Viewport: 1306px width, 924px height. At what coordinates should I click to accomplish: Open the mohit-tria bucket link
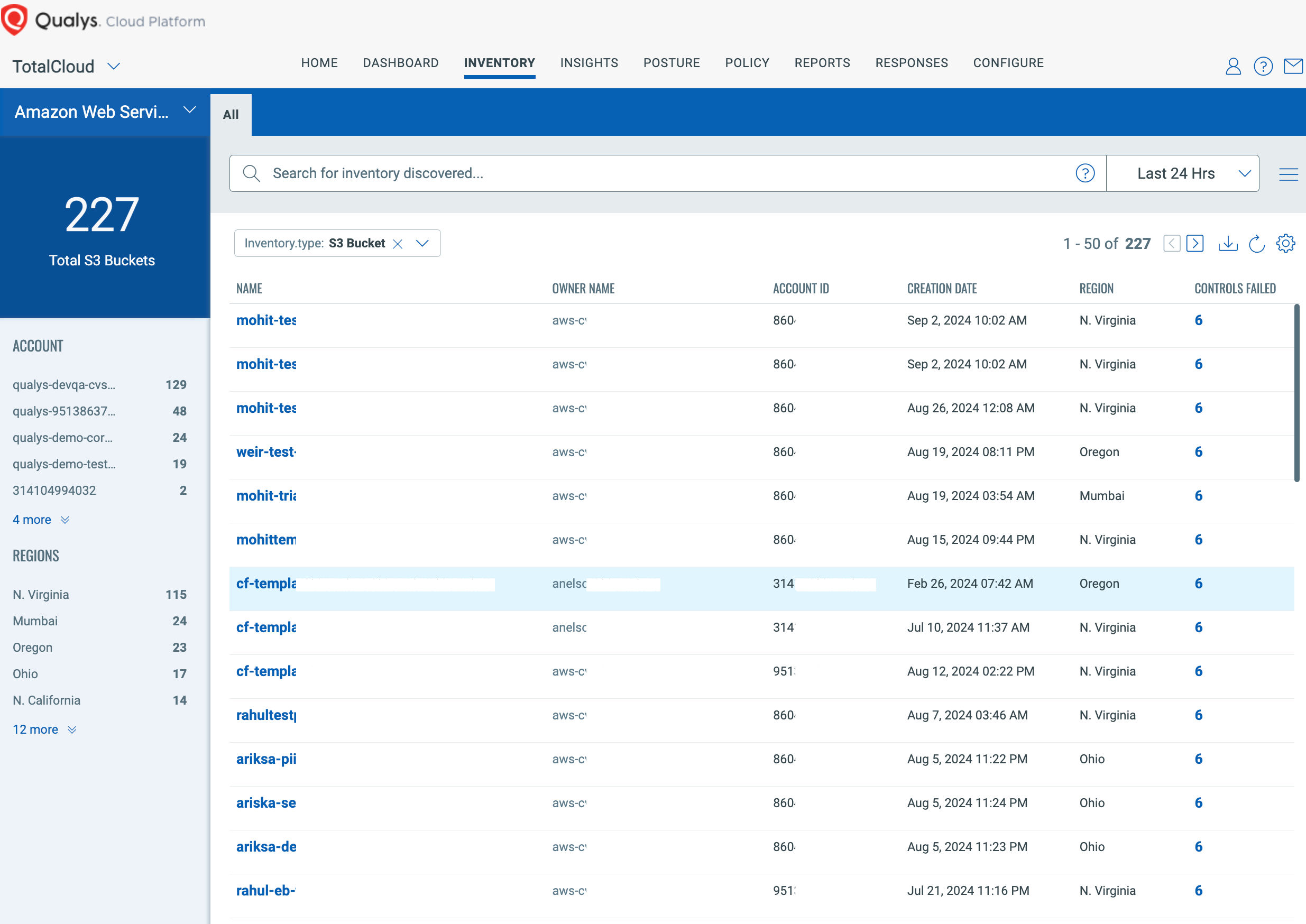point(266,496)
